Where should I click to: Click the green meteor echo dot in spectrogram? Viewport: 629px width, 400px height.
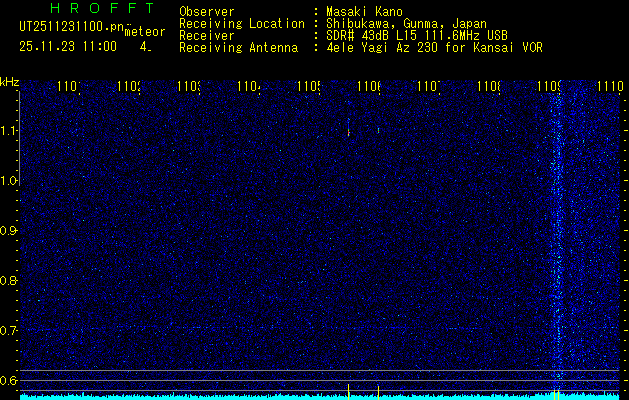[379, 130]
